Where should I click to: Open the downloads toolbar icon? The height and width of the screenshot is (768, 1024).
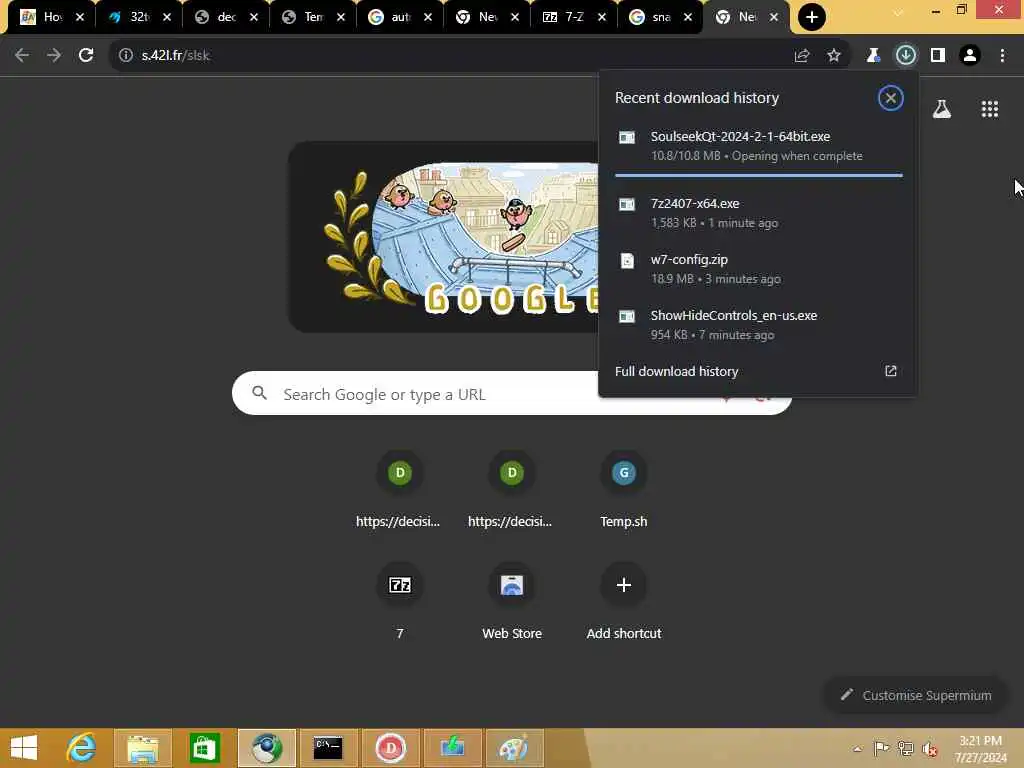coord(905,55)
